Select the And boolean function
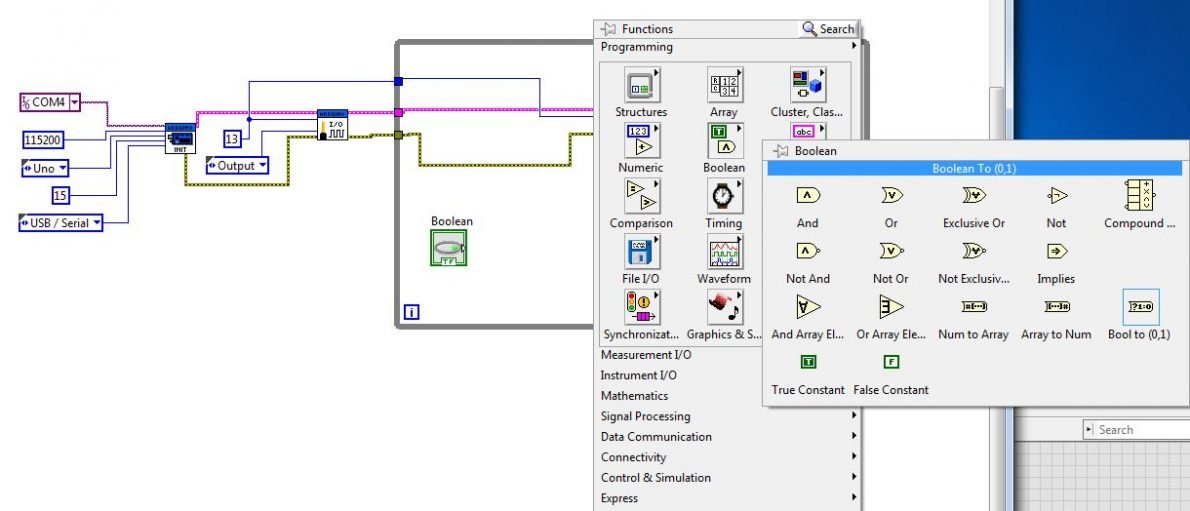Image resolution: width=1190 pixels, height=511 pixels. tap(808, 197)
